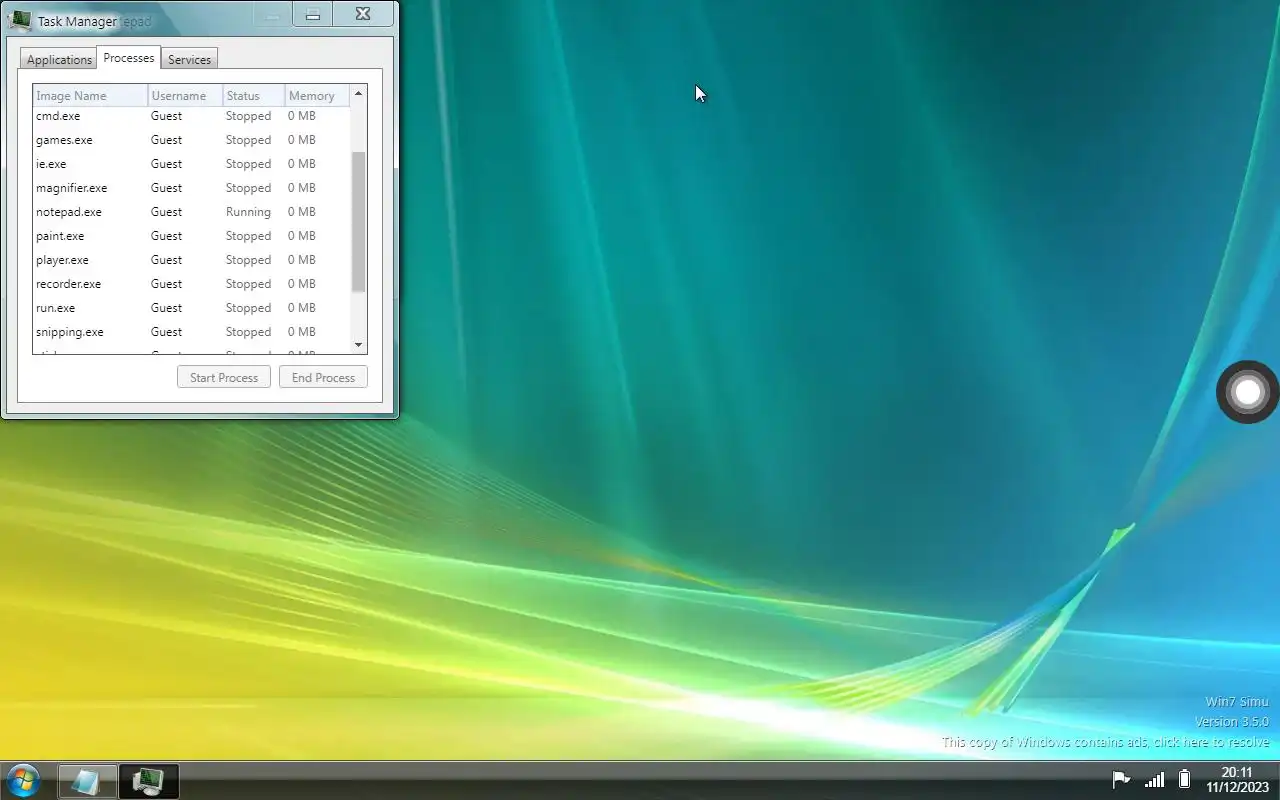Select the run.exe process row

[191, 308]
